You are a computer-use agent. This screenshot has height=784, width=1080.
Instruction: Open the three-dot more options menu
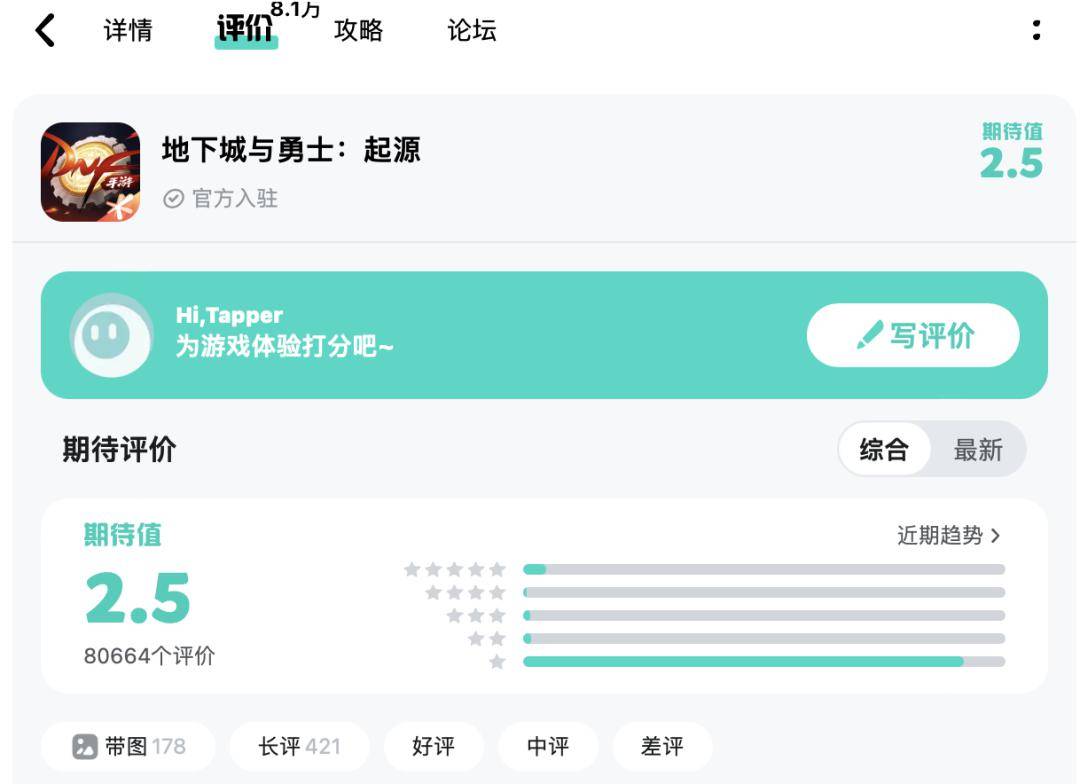tap(1036, 30)
